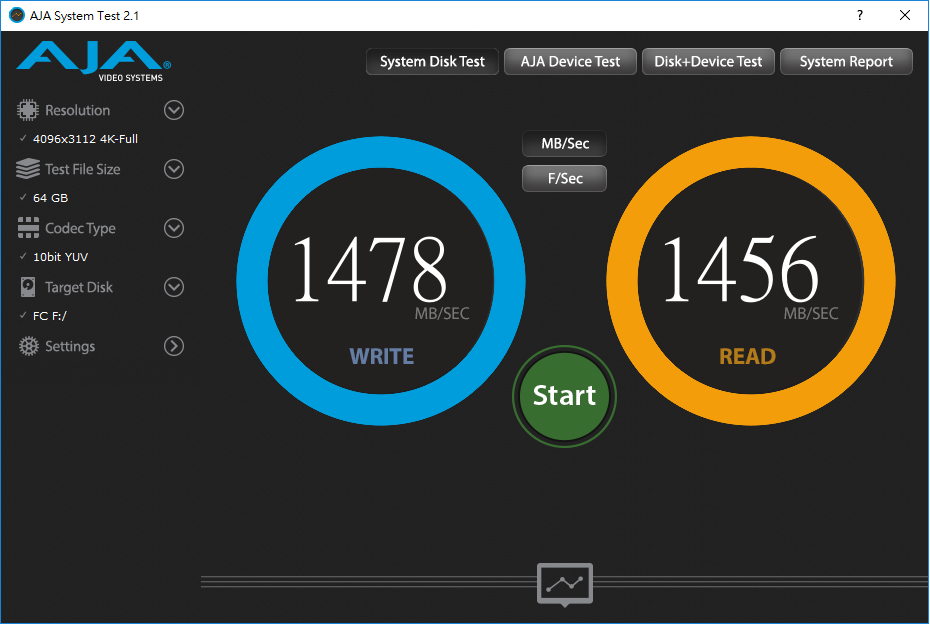Close the AJA System Test window
This screenshot has height=625, width=930.
[905, 15]
